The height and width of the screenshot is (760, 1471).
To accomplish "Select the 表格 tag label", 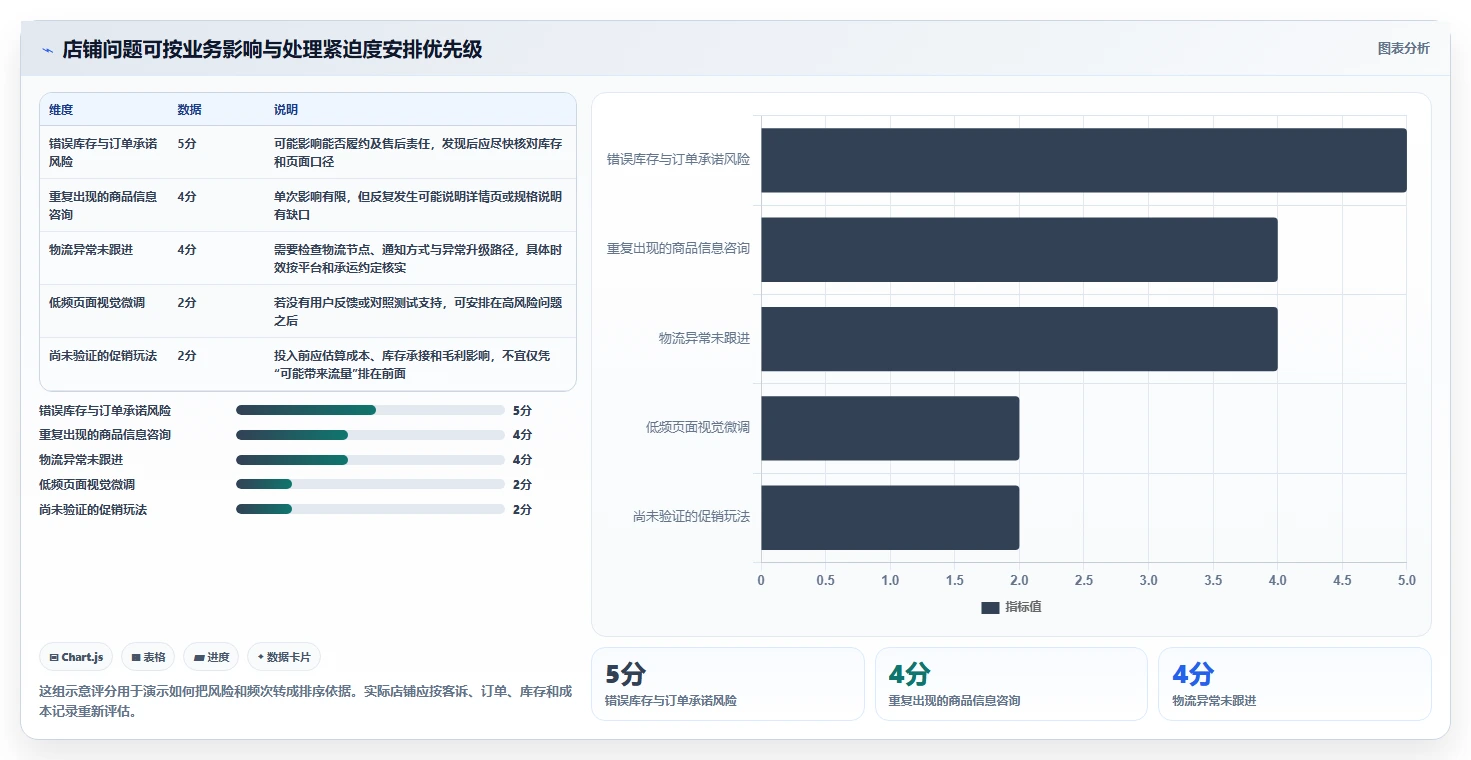I will pos(154,658).
